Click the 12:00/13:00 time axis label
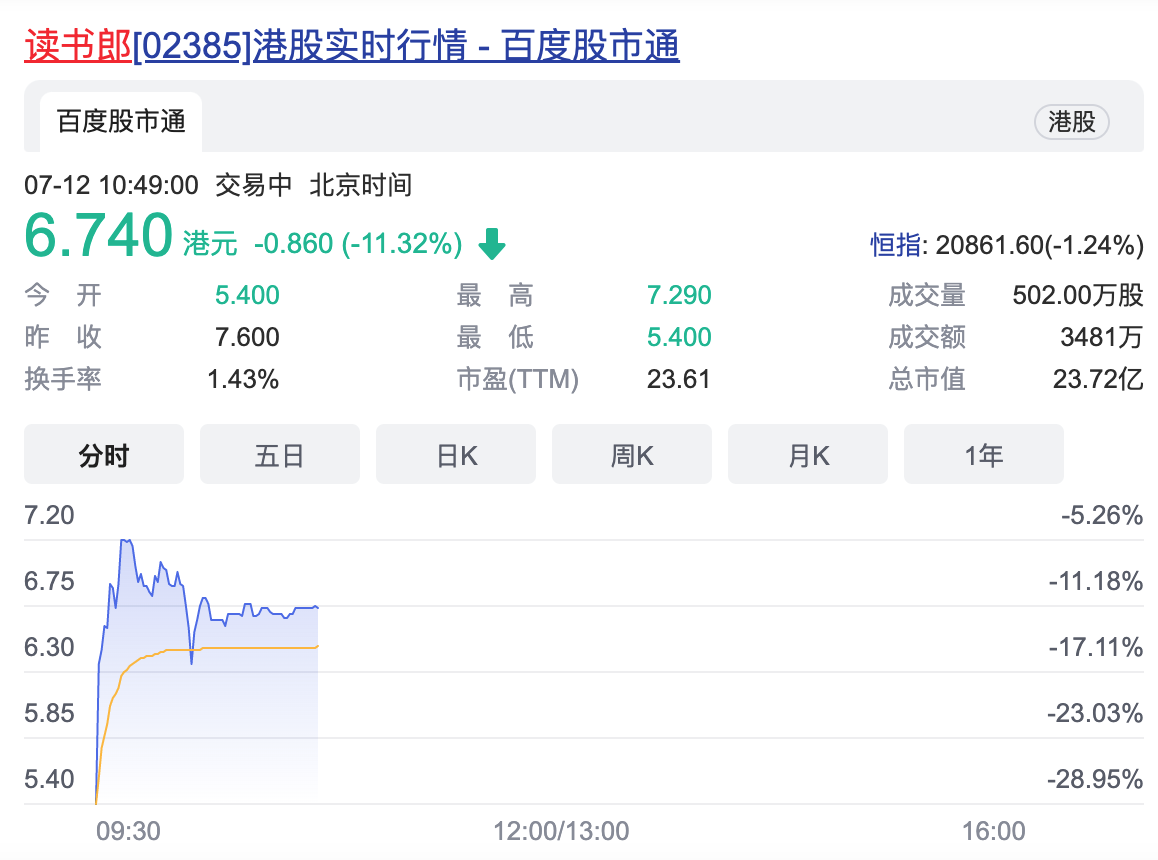Viewport: 1158px width, 860px height. tap(561, 831)
